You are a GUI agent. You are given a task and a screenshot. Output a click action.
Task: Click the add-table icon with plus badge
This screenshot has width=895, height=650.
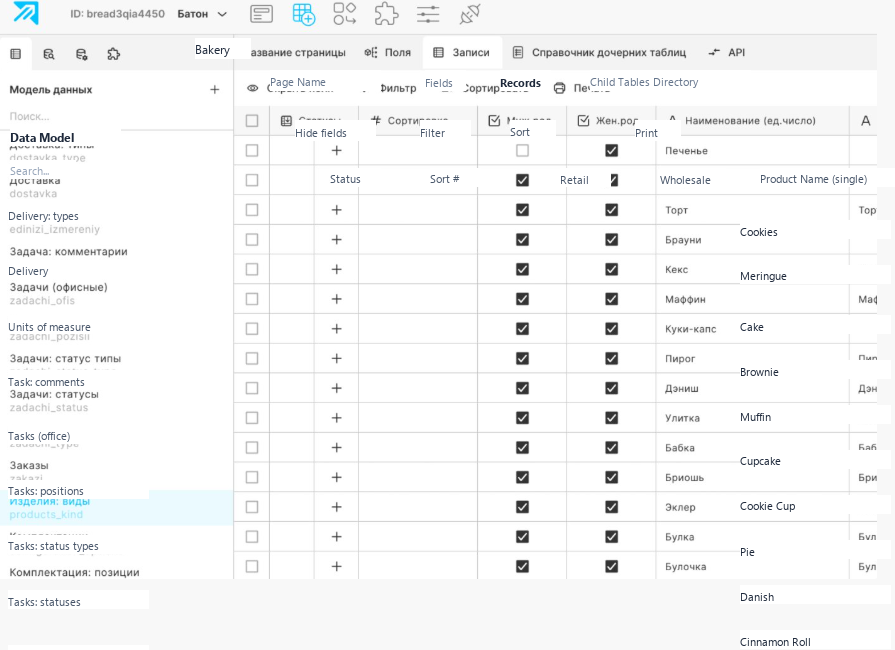[x=303, y=14]
